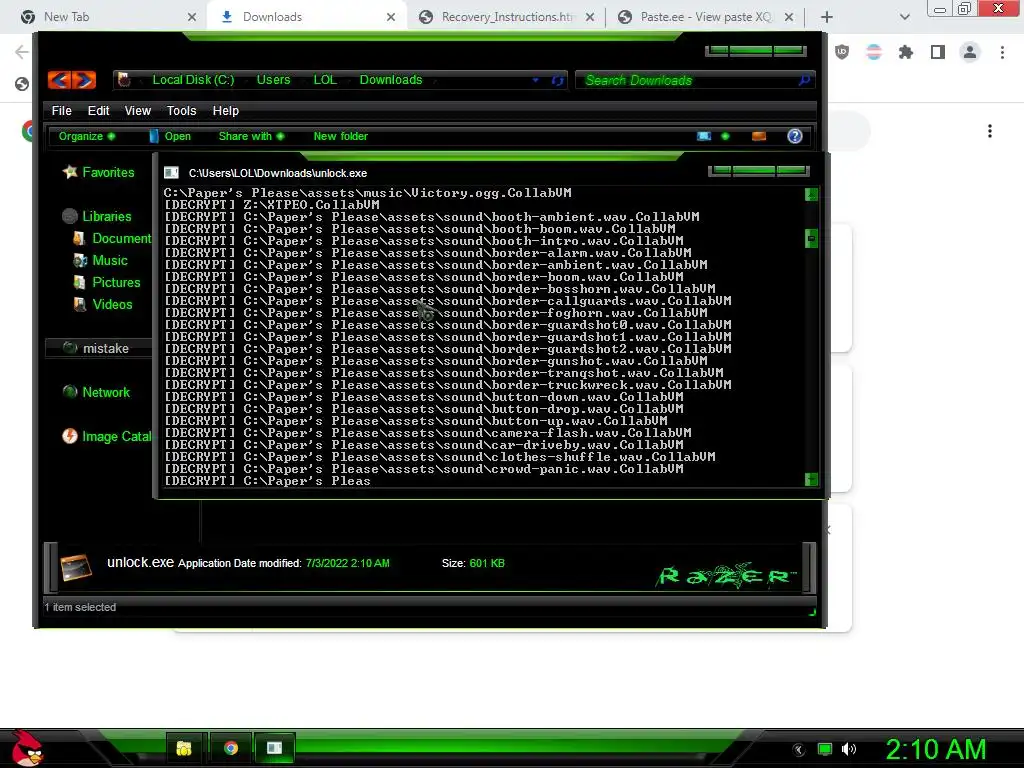Switch to the Paste.ee tab
The image size is (1024, 768).
pyautogui.click(x=705, y=17)
